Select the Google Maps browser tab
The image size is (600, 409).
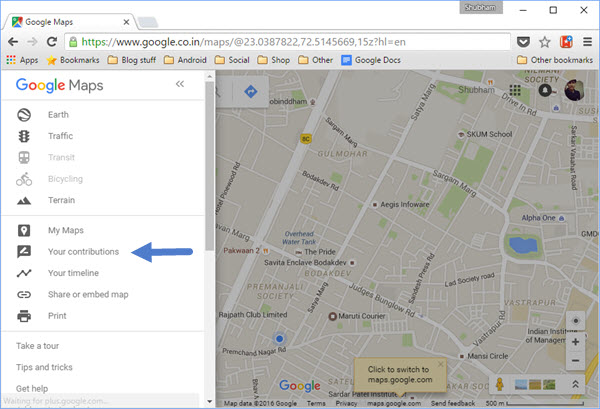pyautogui.click(x=69, y=22)
